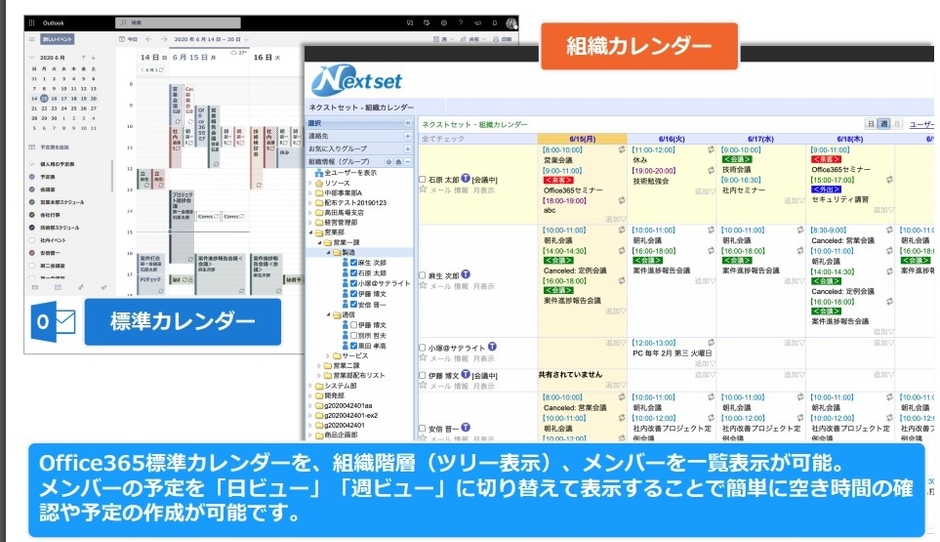Uncheck 伊藤 博文 under 製造 folder
This screenshot has height=542, width=940.
tap(354, 294)
